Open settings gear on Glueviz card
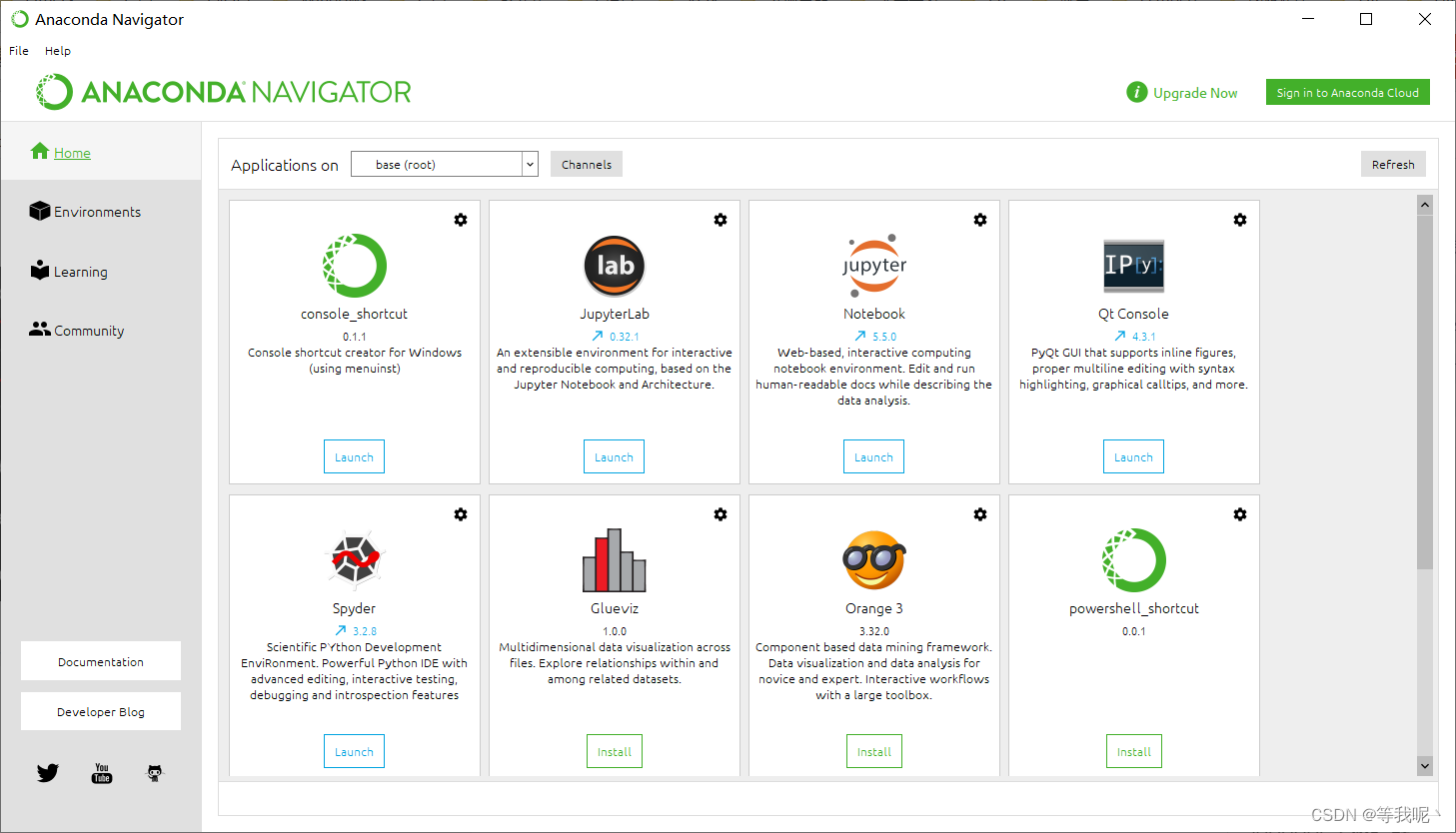The width and height of the screenshot is (1456, 833). [721, 514]
